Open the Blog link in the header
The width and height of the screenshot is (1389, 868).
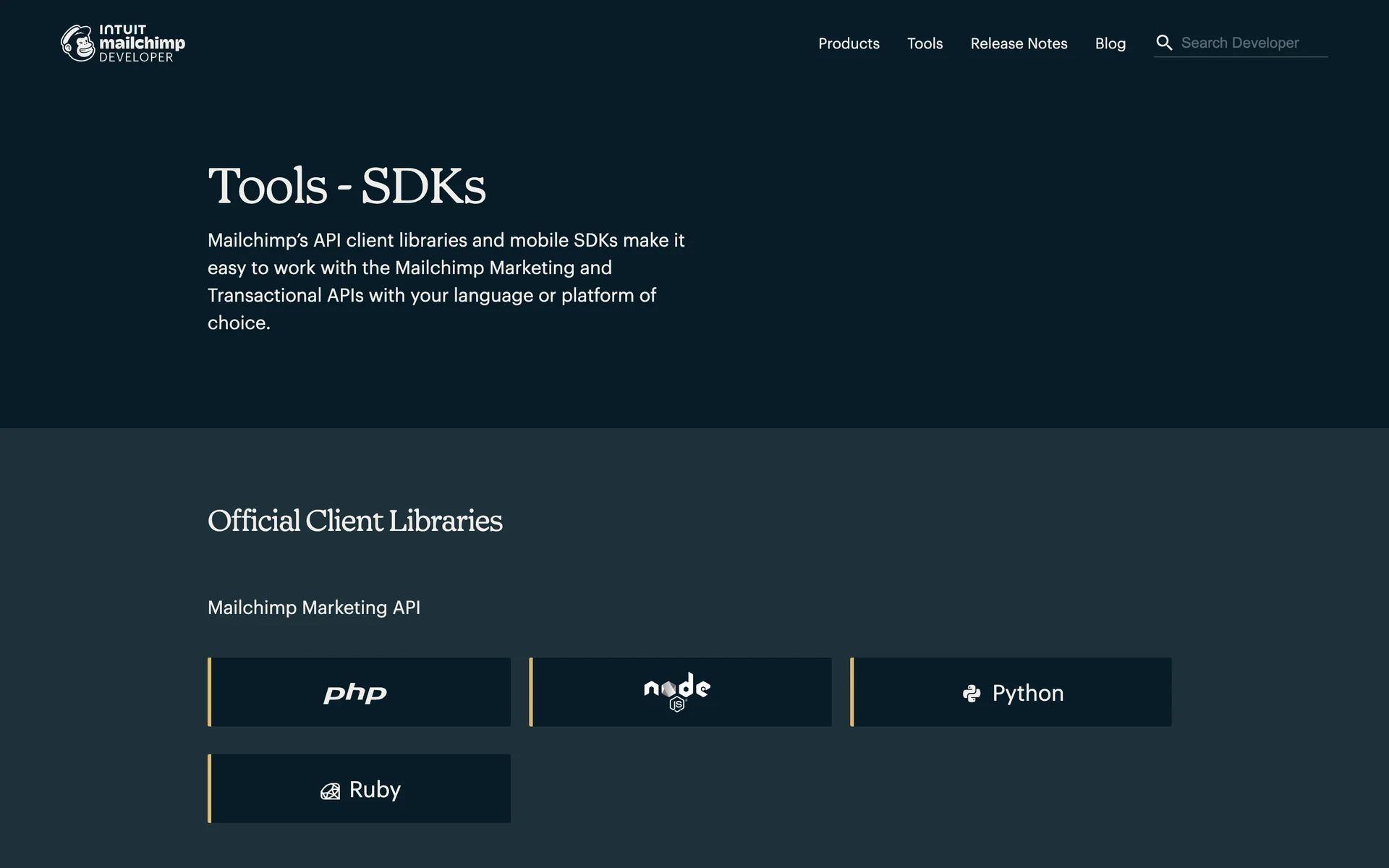coord(1110,43)
